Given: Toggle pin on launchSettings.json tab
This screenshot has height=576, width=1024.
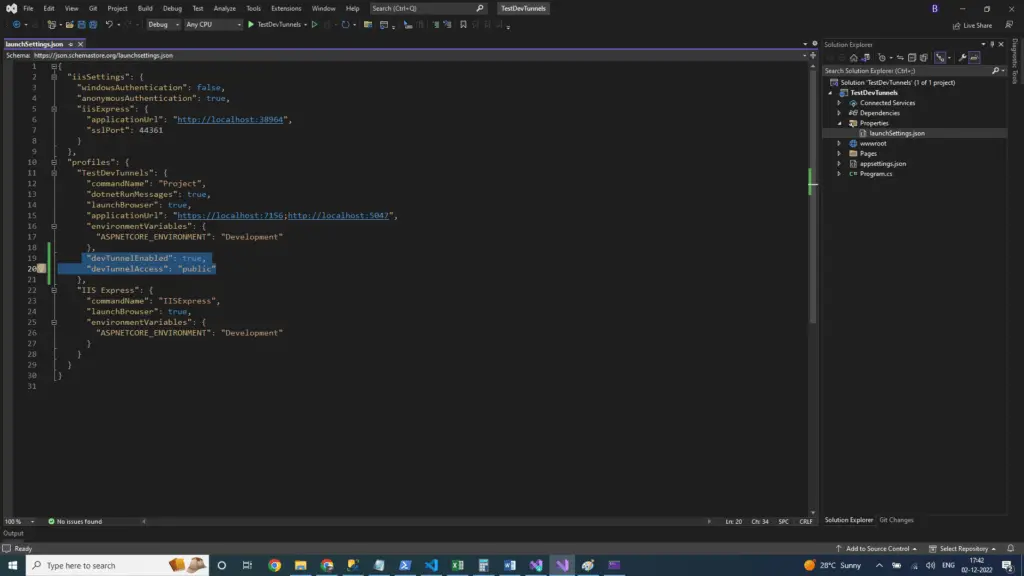Looking at the screenshot, I should [71, 44].
